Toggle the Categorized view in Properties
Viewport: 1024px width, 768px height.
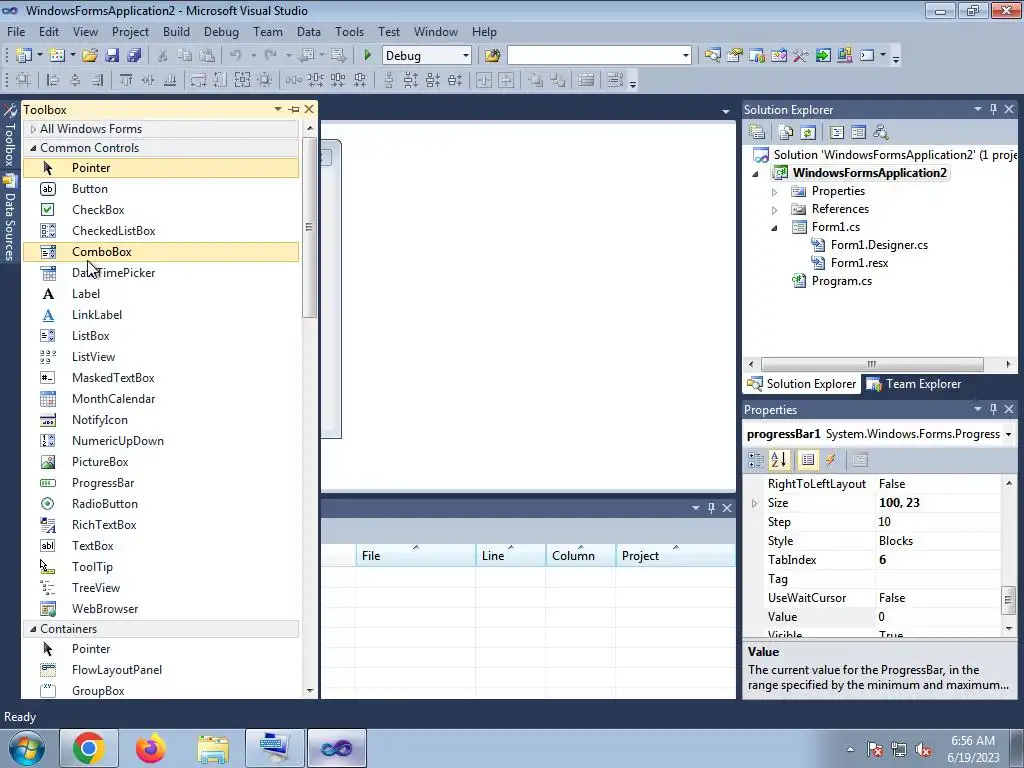(x=756, y=460)
